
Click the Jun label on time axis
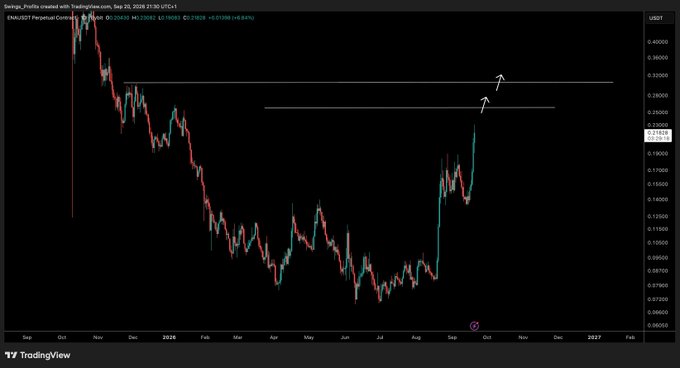point(345,337)
